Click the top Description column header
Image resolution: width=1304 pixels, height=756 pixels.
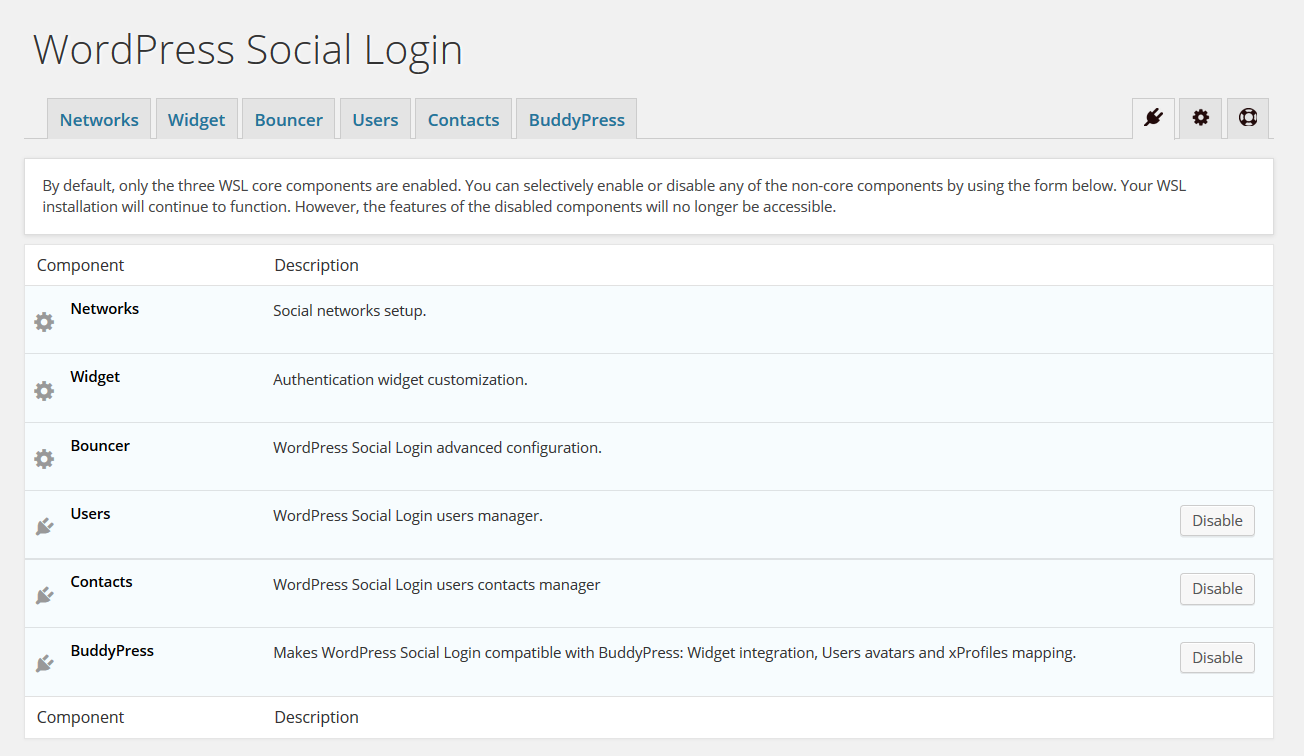point(317,265)
